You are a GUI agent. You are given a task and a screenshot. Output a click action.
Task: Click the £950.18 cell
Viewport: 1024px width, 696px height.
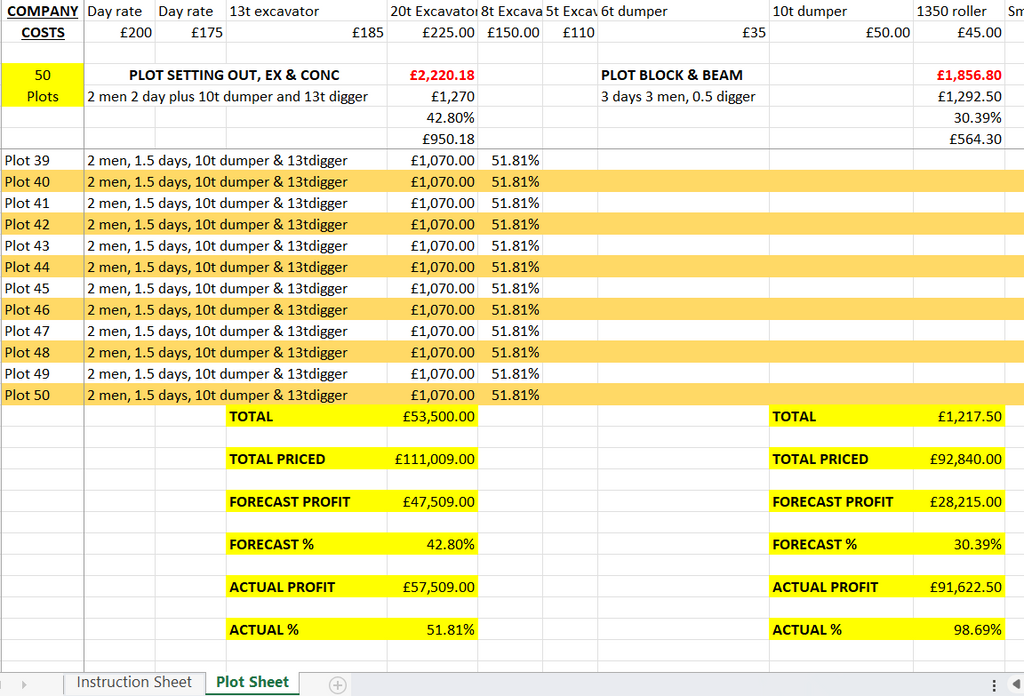pos(432,139)
